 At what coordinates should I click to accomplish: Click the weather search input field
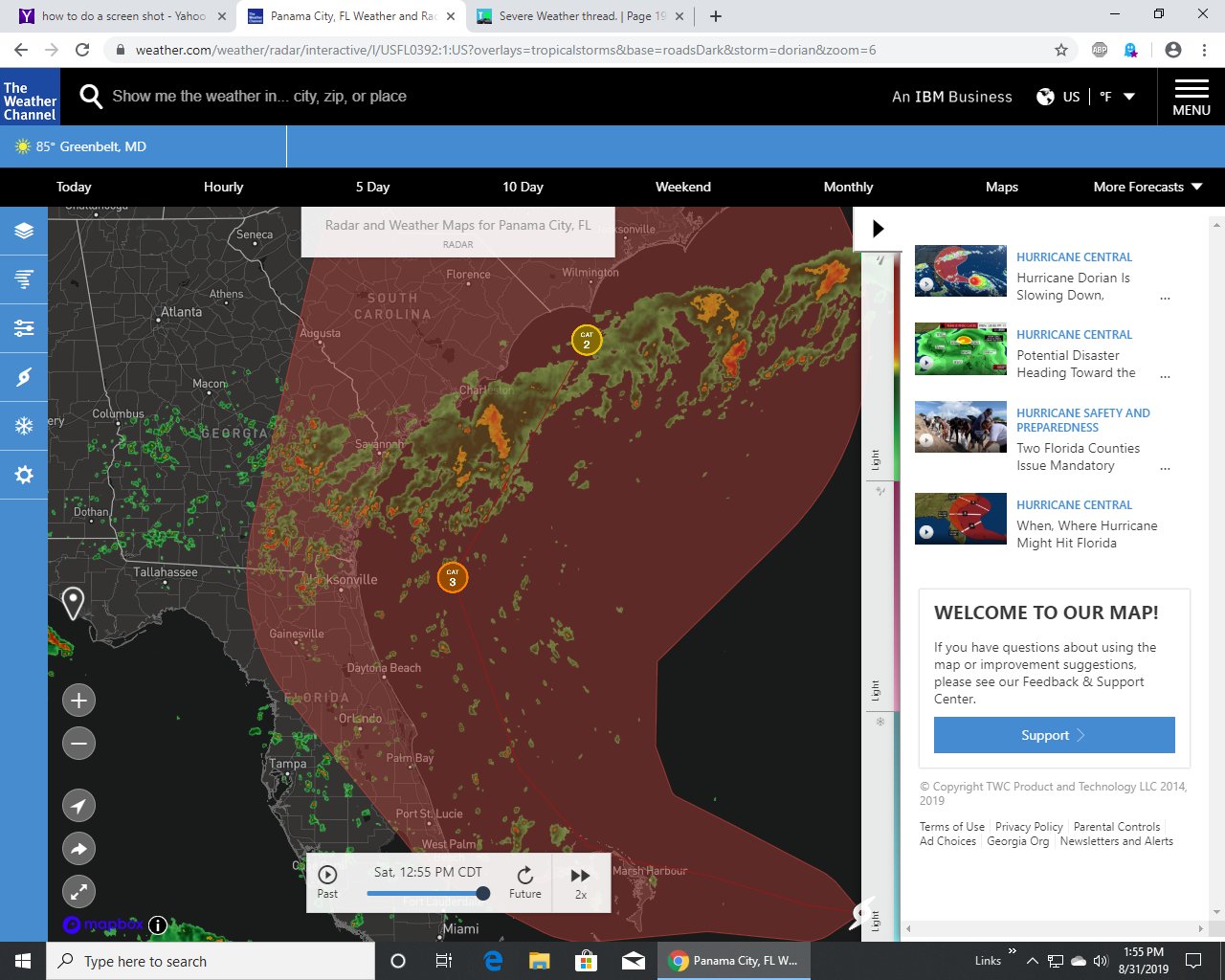[x=259, y=96]
